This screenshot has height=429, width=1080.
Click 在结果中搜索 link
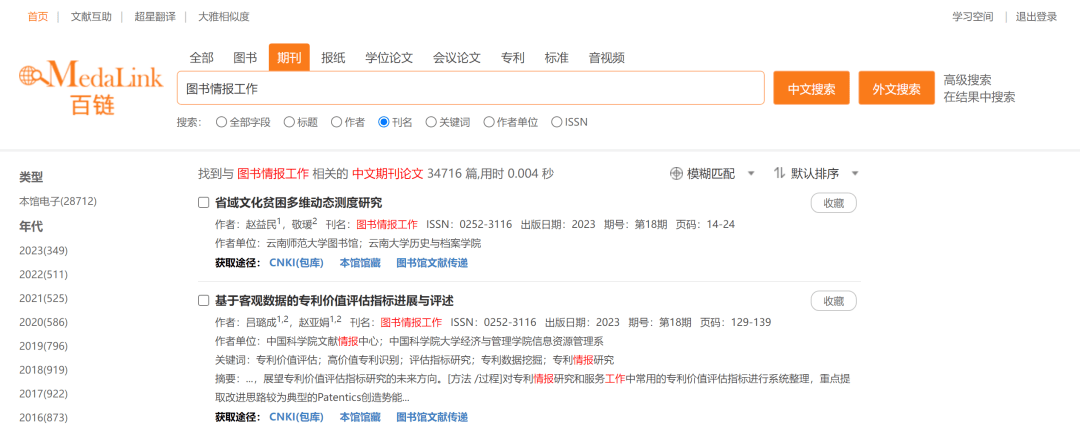979,97
